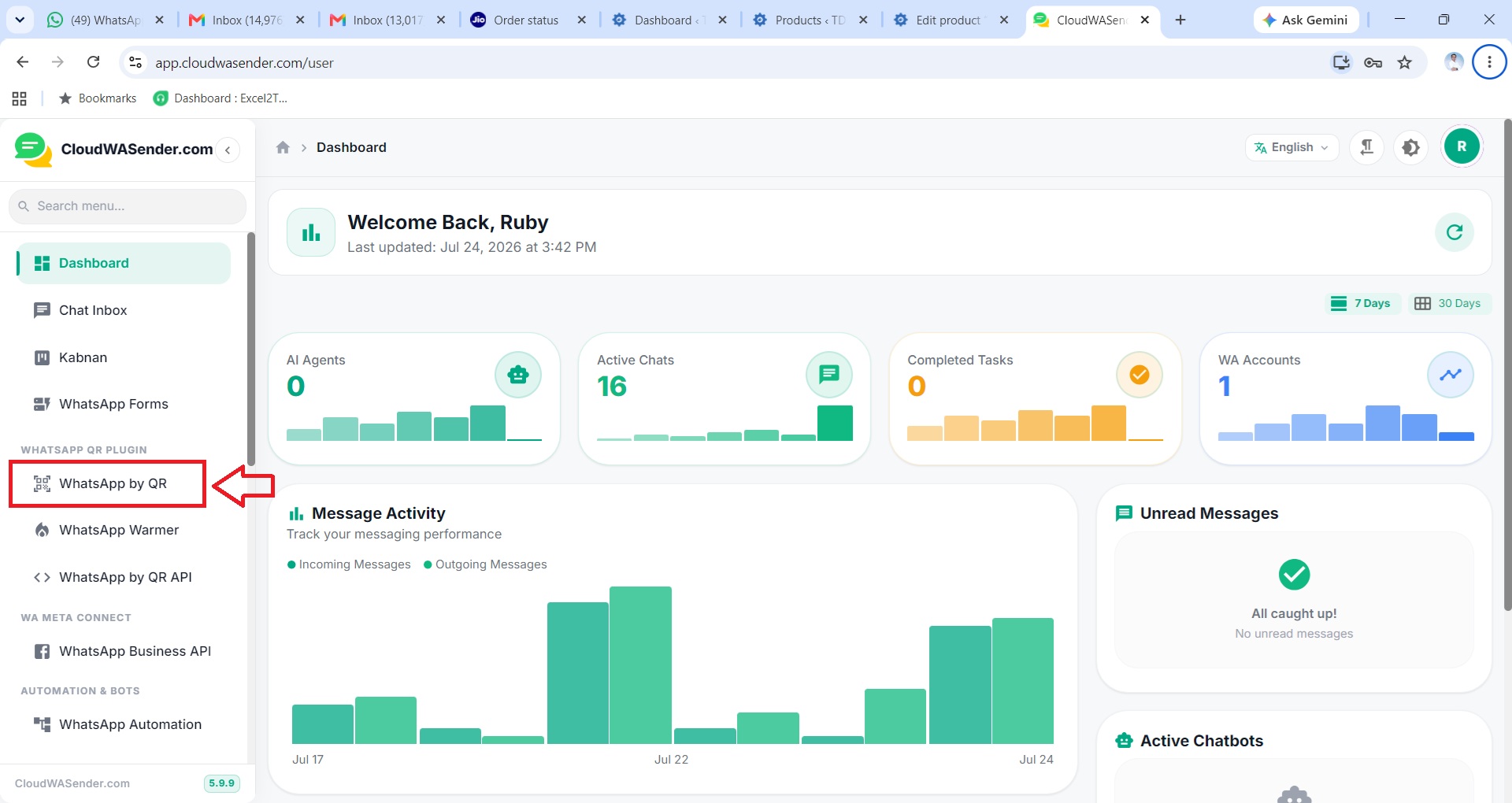Screen dimensions: 1512x803
Task: Click the Unread Messages chat icon
Action: click(1124, 513)
